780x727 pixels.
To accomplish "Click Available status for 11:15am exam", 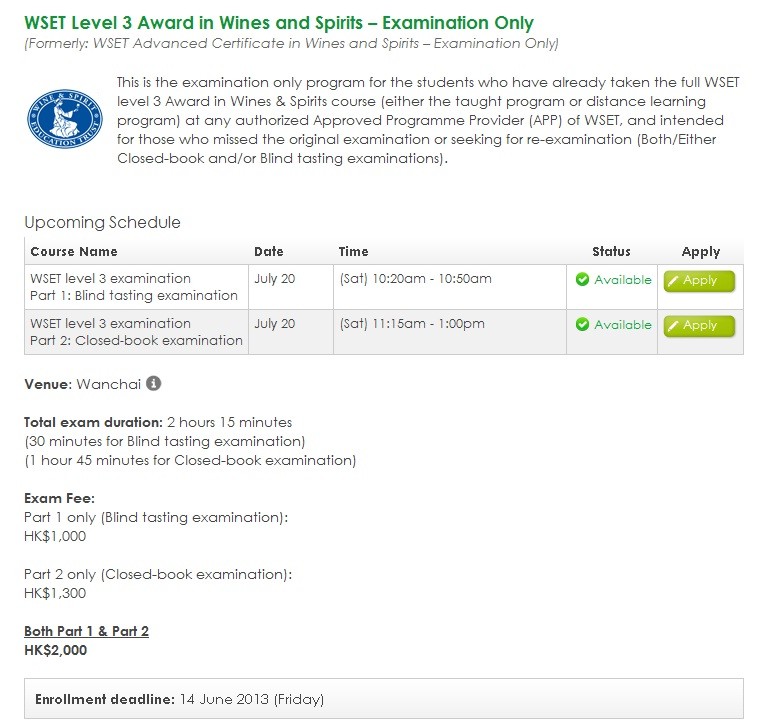I will click(x=622, y=324).
